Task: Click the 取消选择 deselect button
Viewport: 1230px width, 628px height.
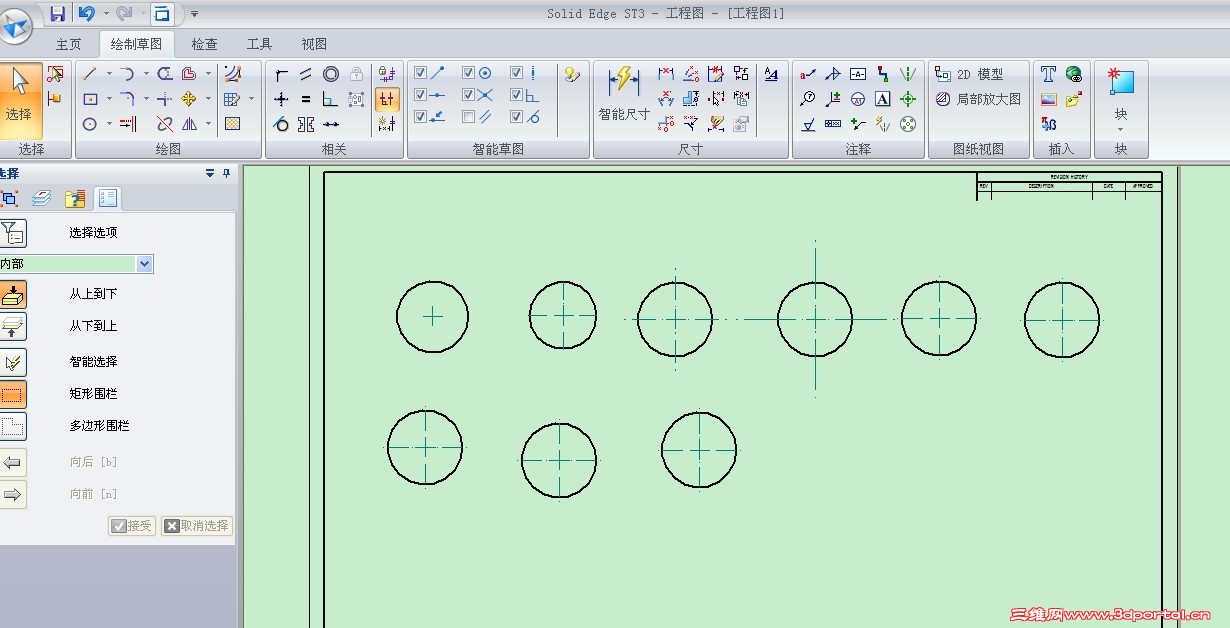Action: point(197,525)
